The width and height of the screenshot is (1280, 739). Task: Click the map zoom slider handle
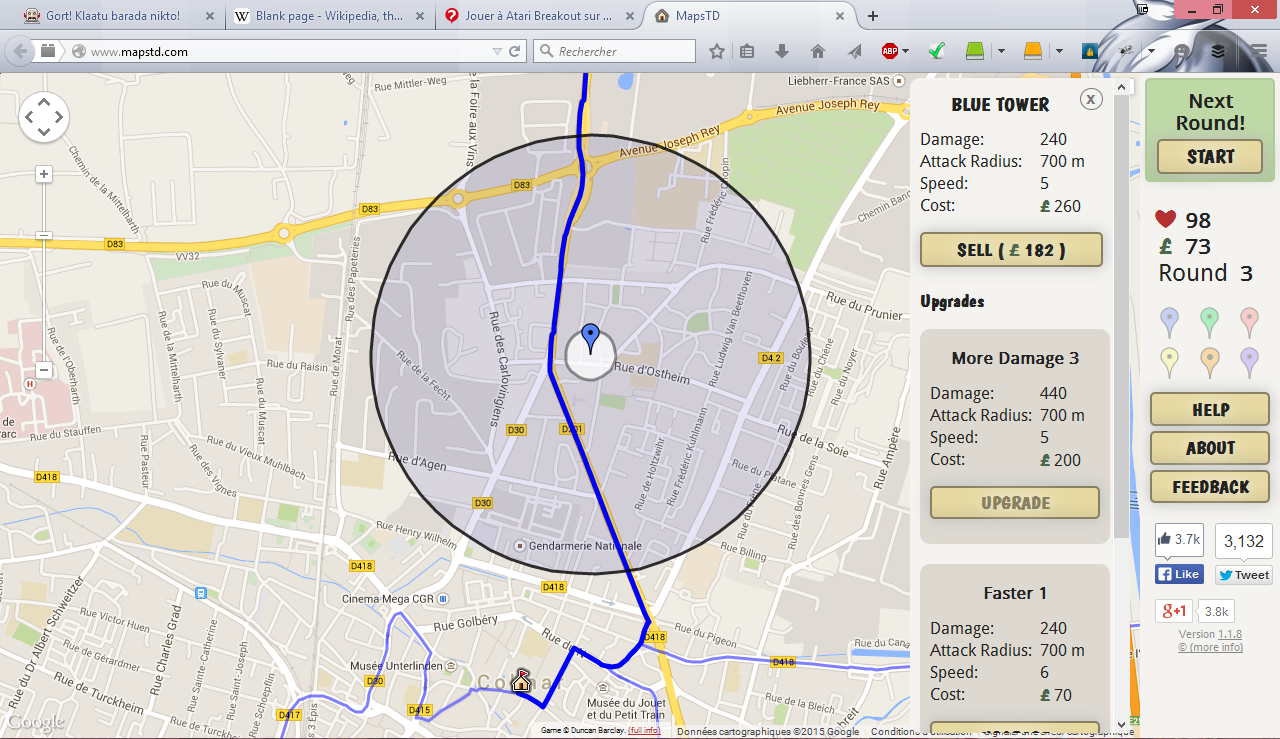tap(44, 235)
